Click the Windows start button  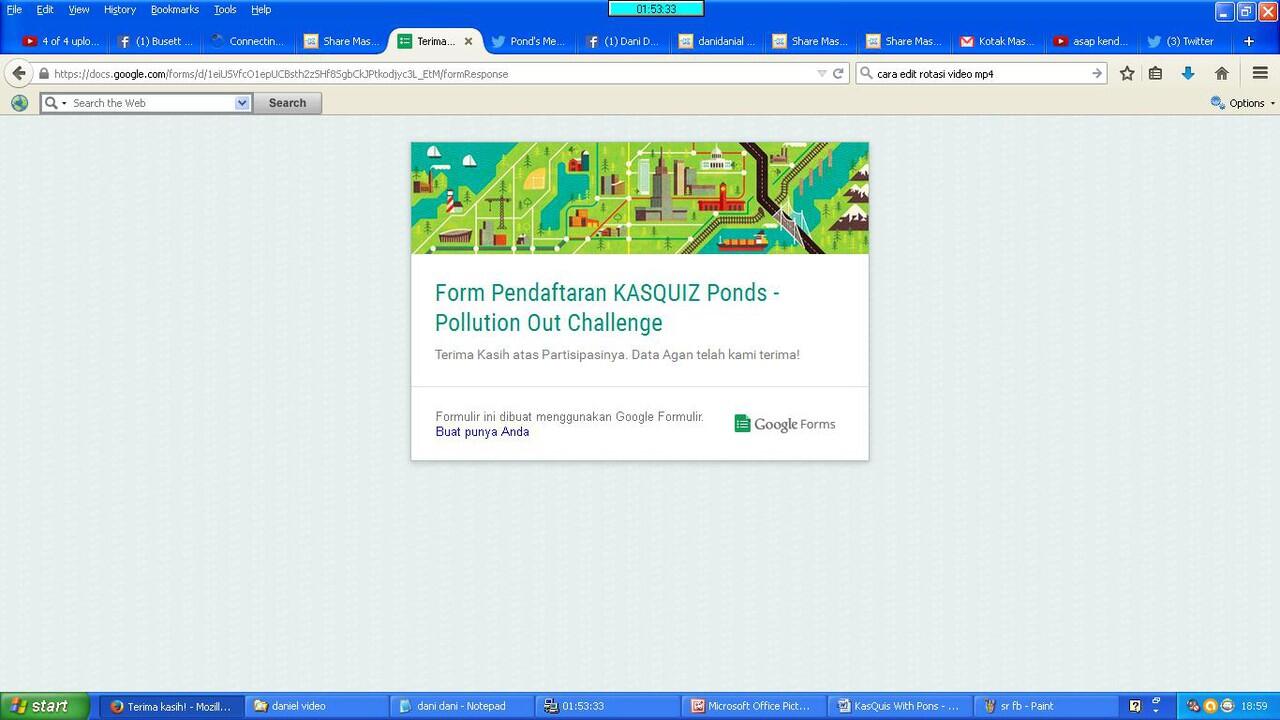click(x=45, y=706)
